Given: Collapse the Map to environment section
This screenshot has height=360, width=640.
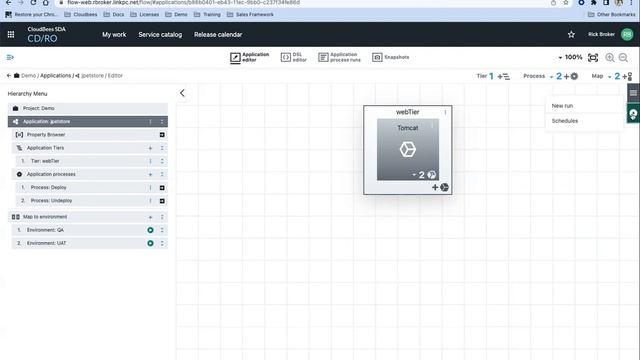Looking at the screenshot, I should point(162,217).
